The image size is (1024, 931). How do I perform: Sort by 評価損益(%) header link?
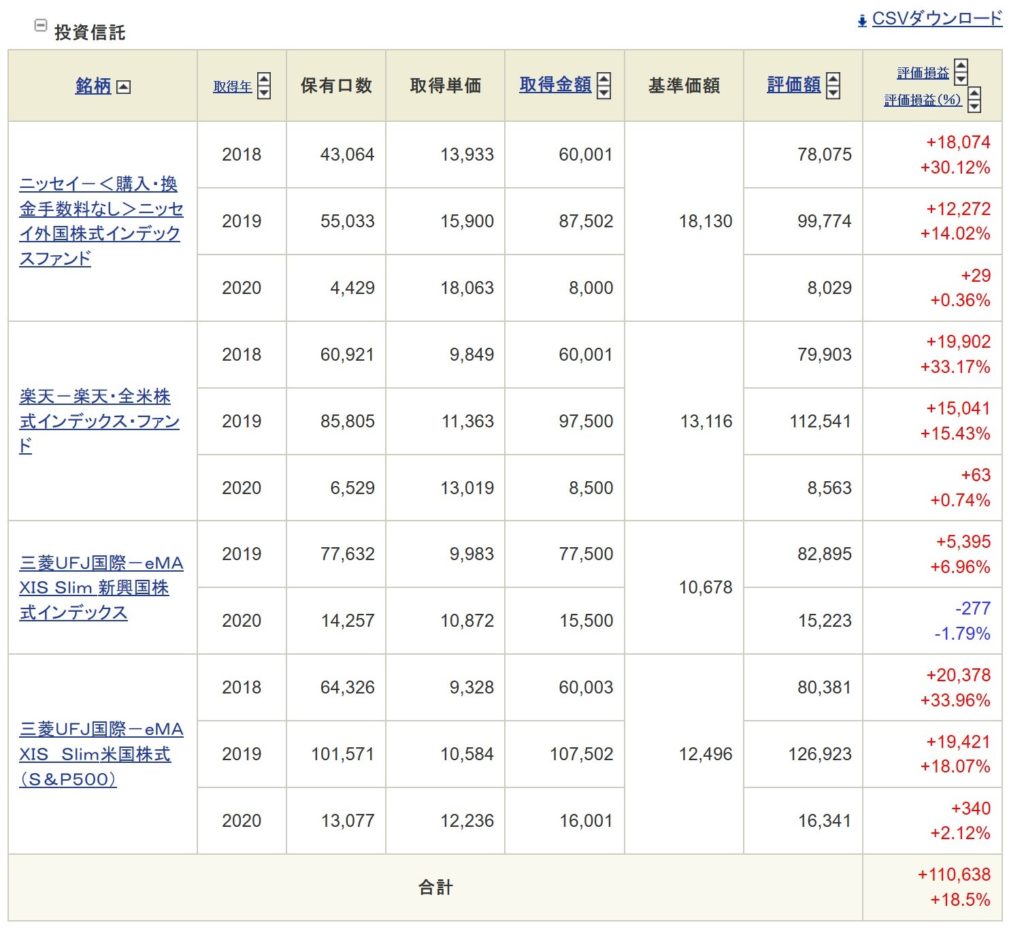[x=922, y=100]
